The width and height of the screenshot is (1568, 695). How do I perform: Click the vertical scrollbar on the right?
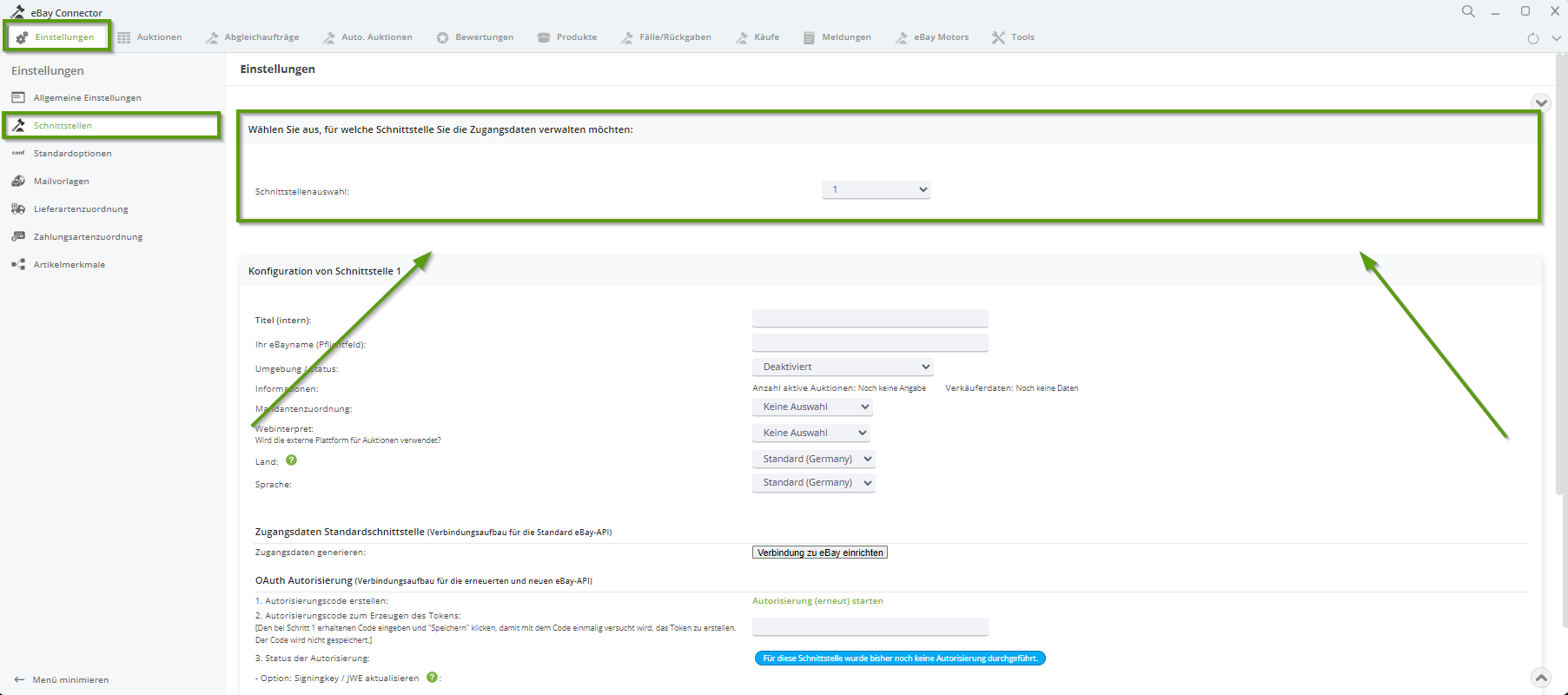point(1558,274)
